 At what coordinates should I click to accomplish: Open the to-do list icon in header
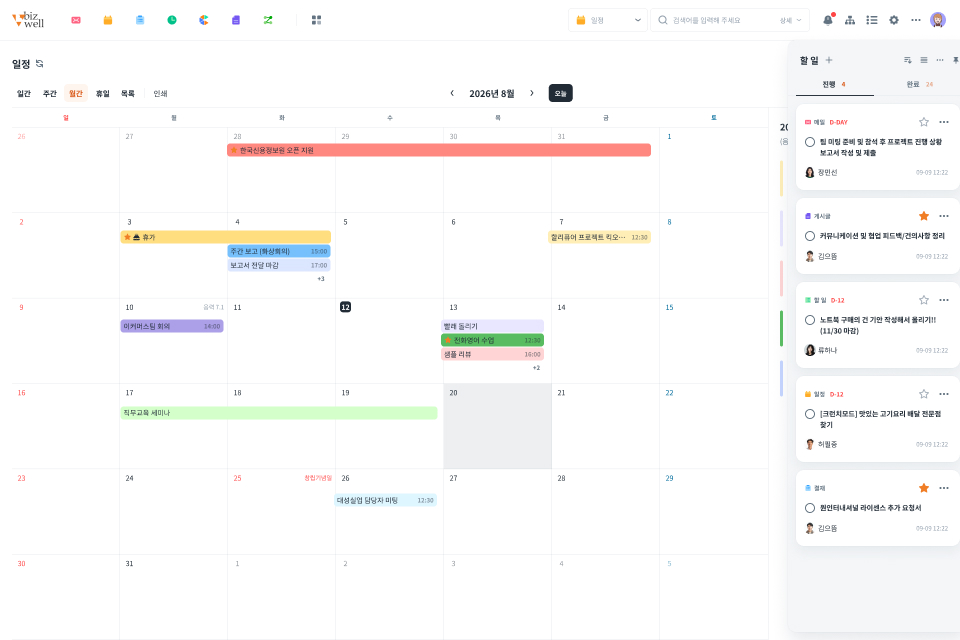click(872, 20)
